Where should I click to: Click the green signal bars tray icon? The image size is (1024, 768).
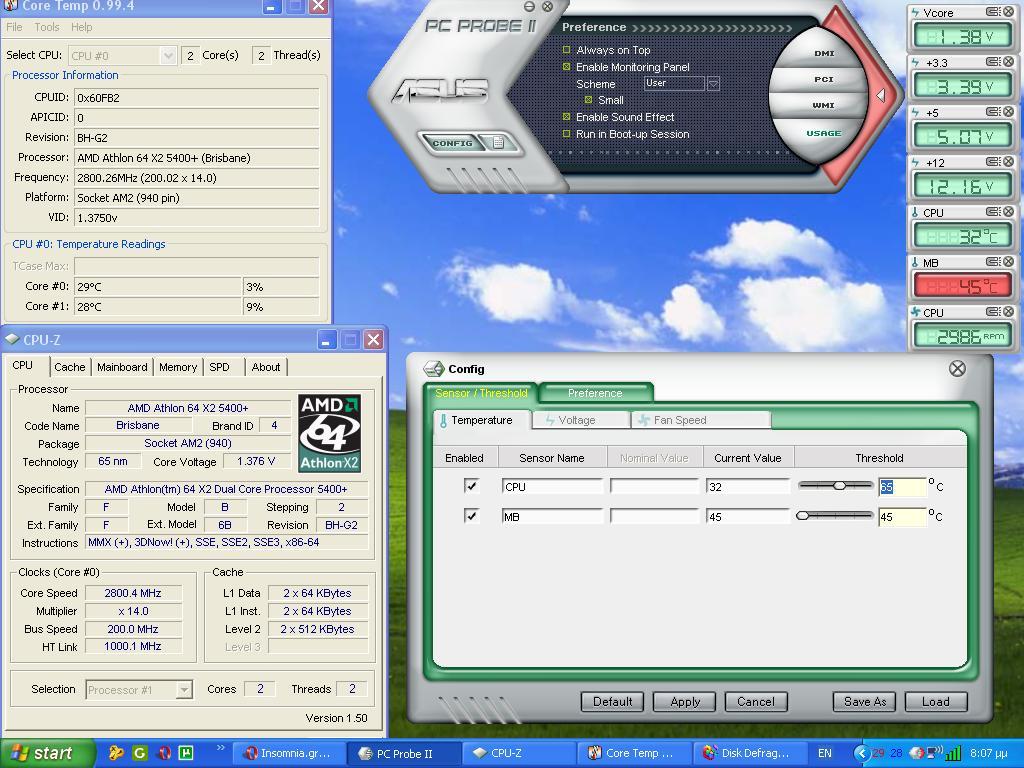tap(953, 754)
